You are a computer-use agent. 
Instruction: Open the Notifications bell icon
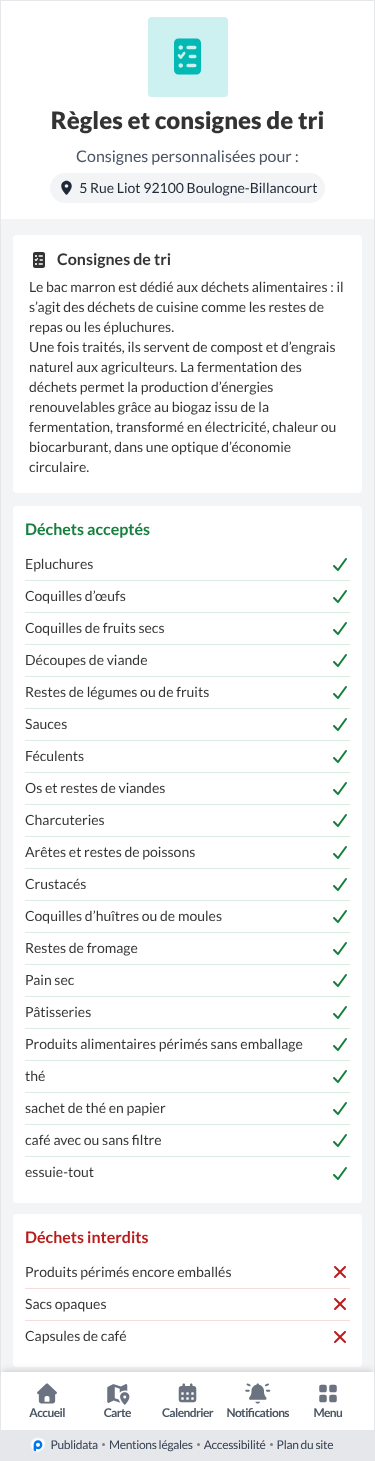click(x=258, y=1393)
